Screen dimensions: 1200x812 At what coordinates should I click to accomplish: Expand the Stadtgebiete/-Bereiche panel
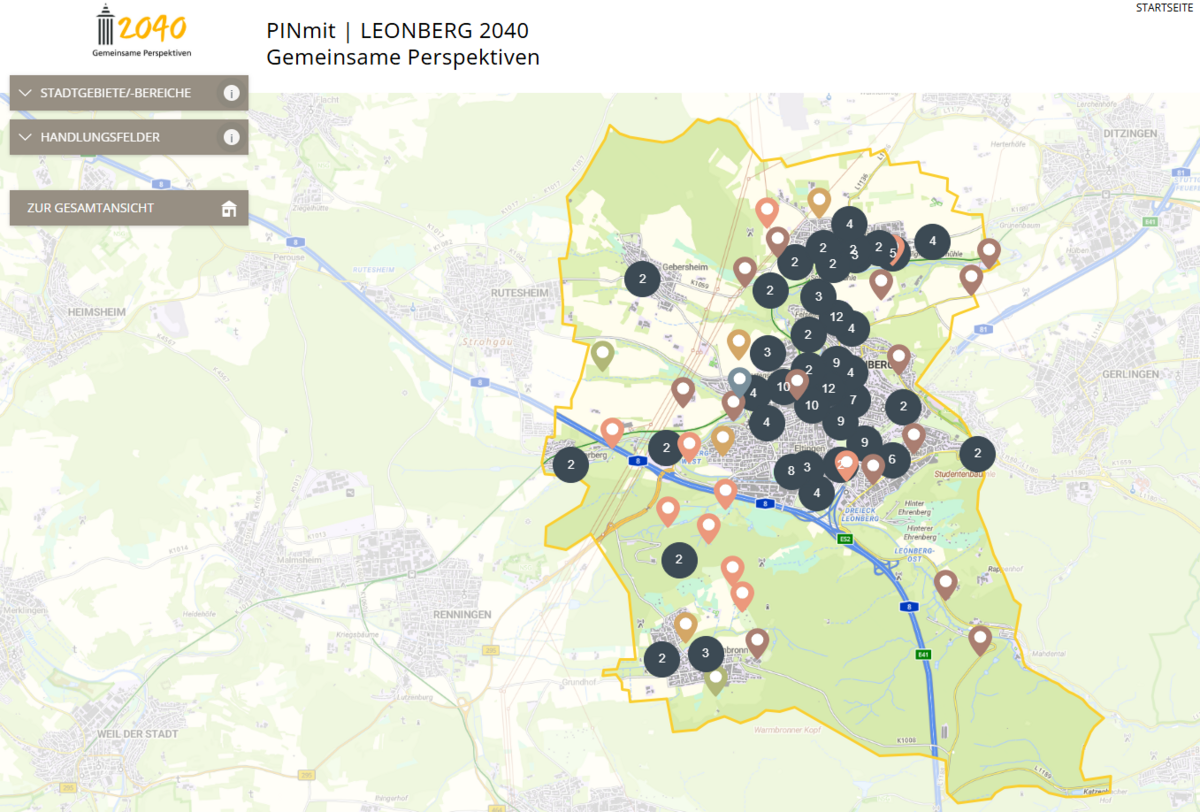[x=115, y=93]
